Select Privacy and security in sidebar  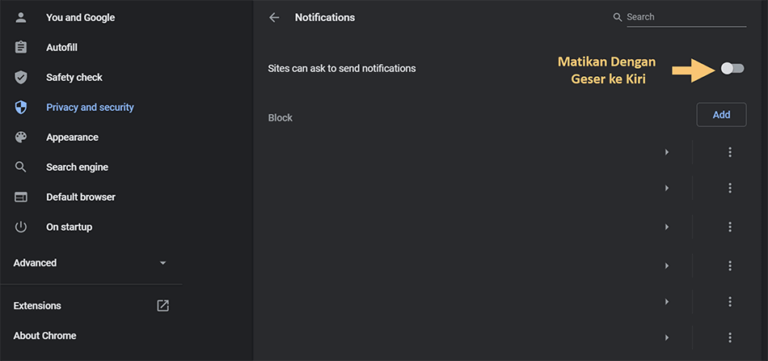90,107
